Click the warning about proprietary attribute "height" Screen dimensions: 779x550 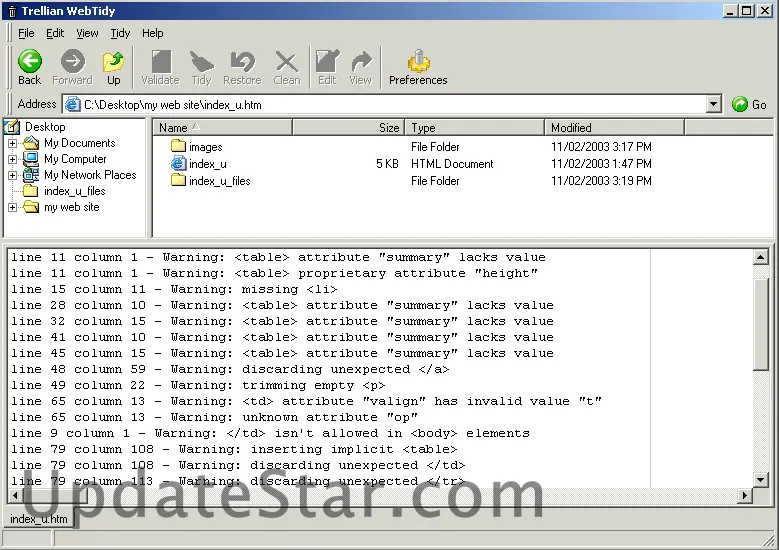(275, 273)
